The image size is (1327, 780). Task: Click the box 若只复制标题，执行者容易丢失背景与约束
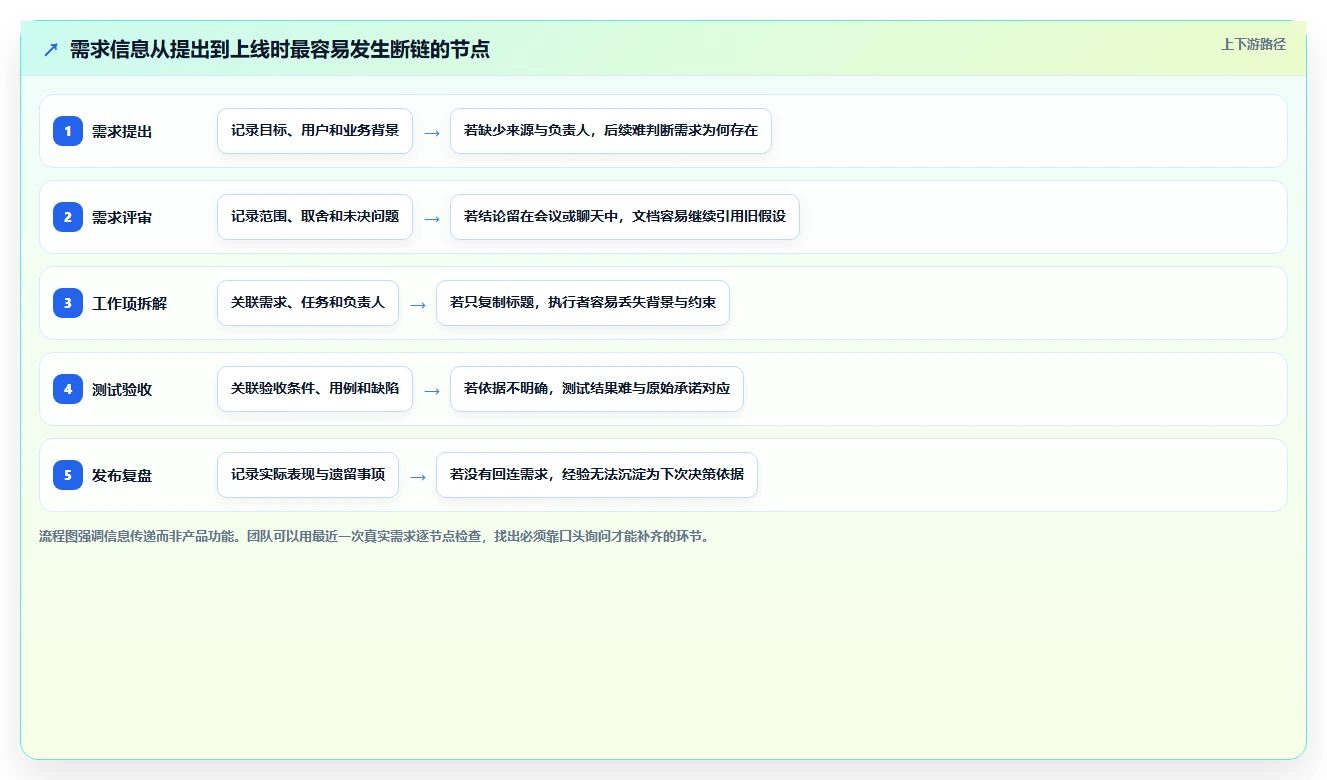pos(583,303)
